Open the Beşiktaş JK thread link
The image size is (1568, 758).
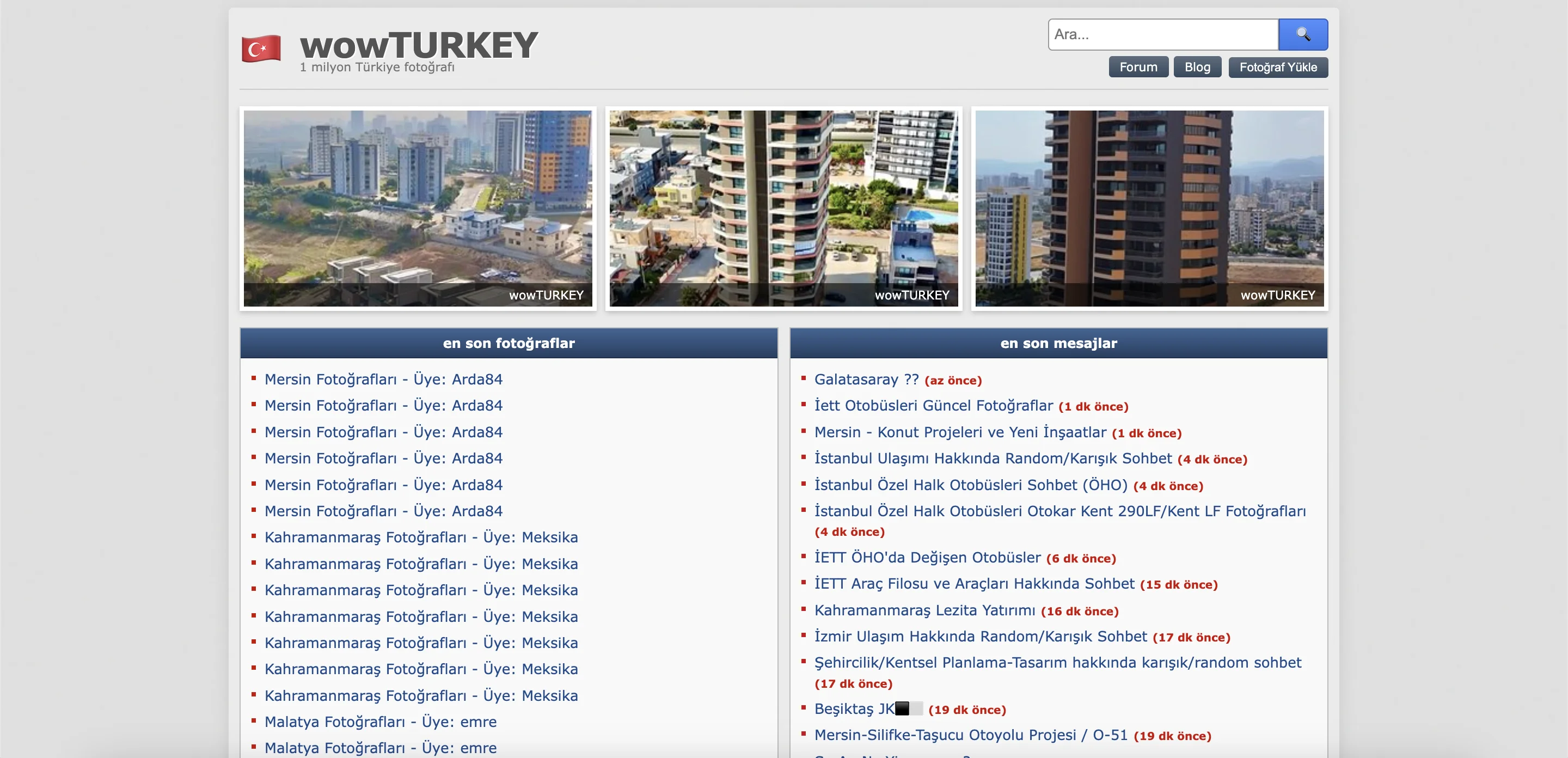853,708
